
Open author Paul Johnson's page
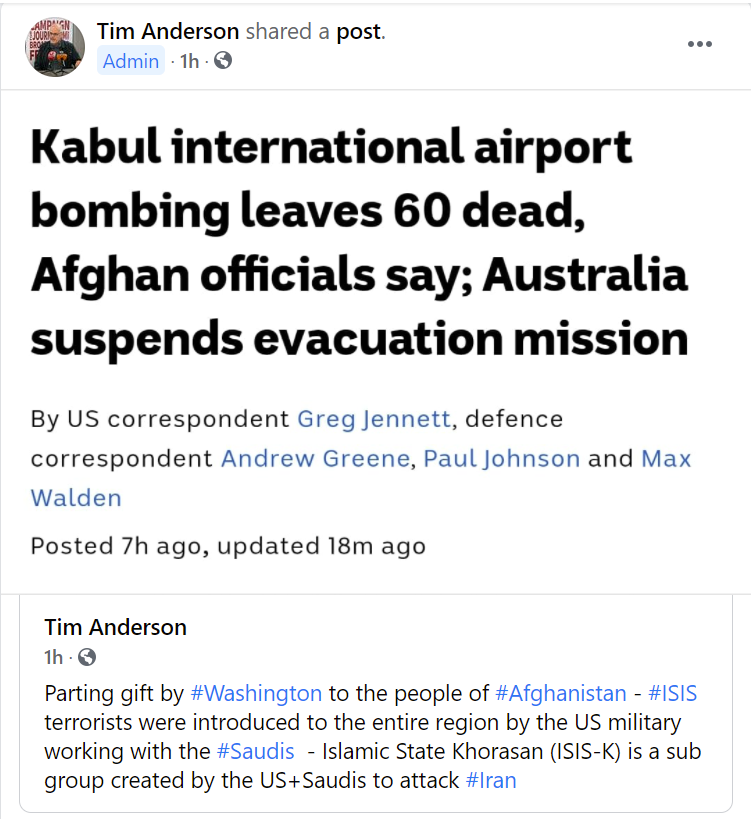click(502, 458)
